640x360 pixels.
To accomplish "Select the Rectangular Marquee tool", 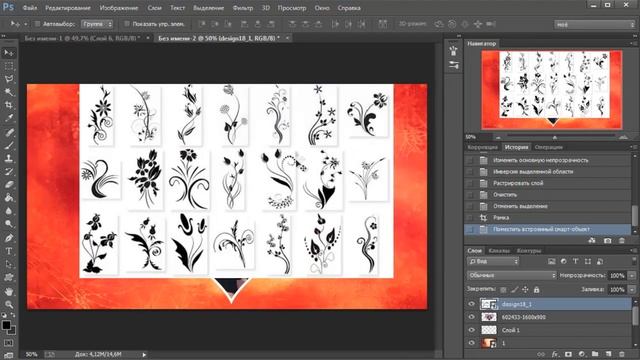I will point(9,66).
